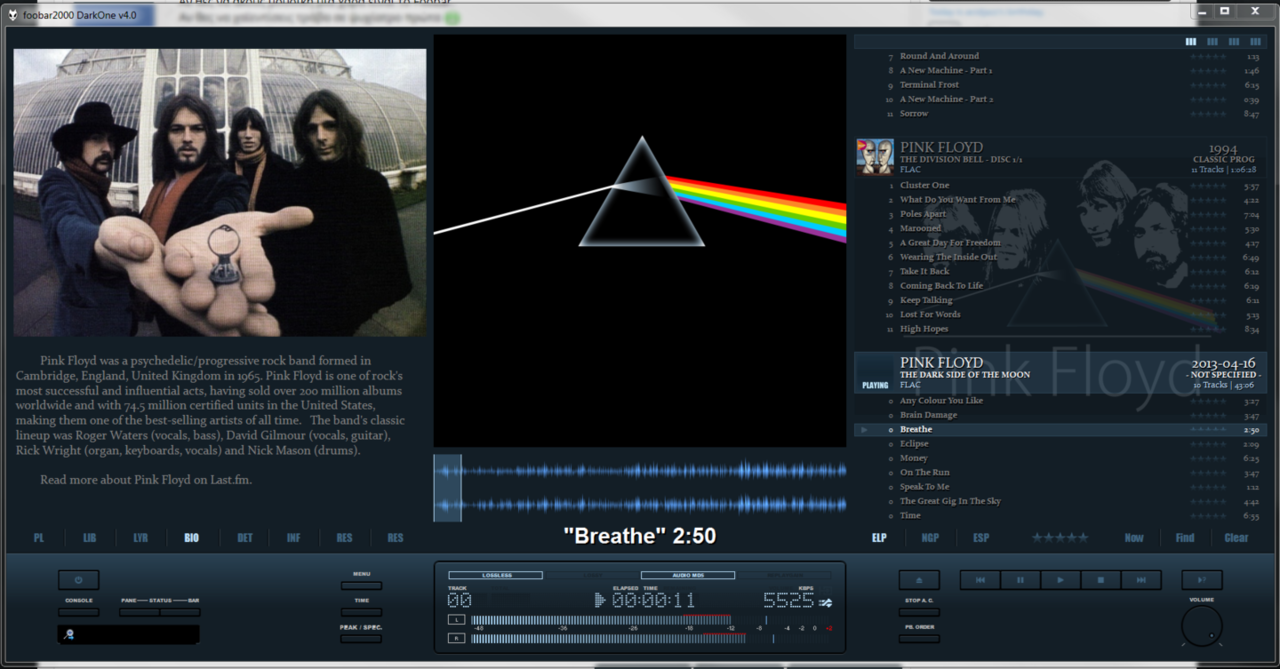The image size is (1280, 669).
Task: Adjust the Volume knob
Action: pyautogui.click(x=1201, y=627)
